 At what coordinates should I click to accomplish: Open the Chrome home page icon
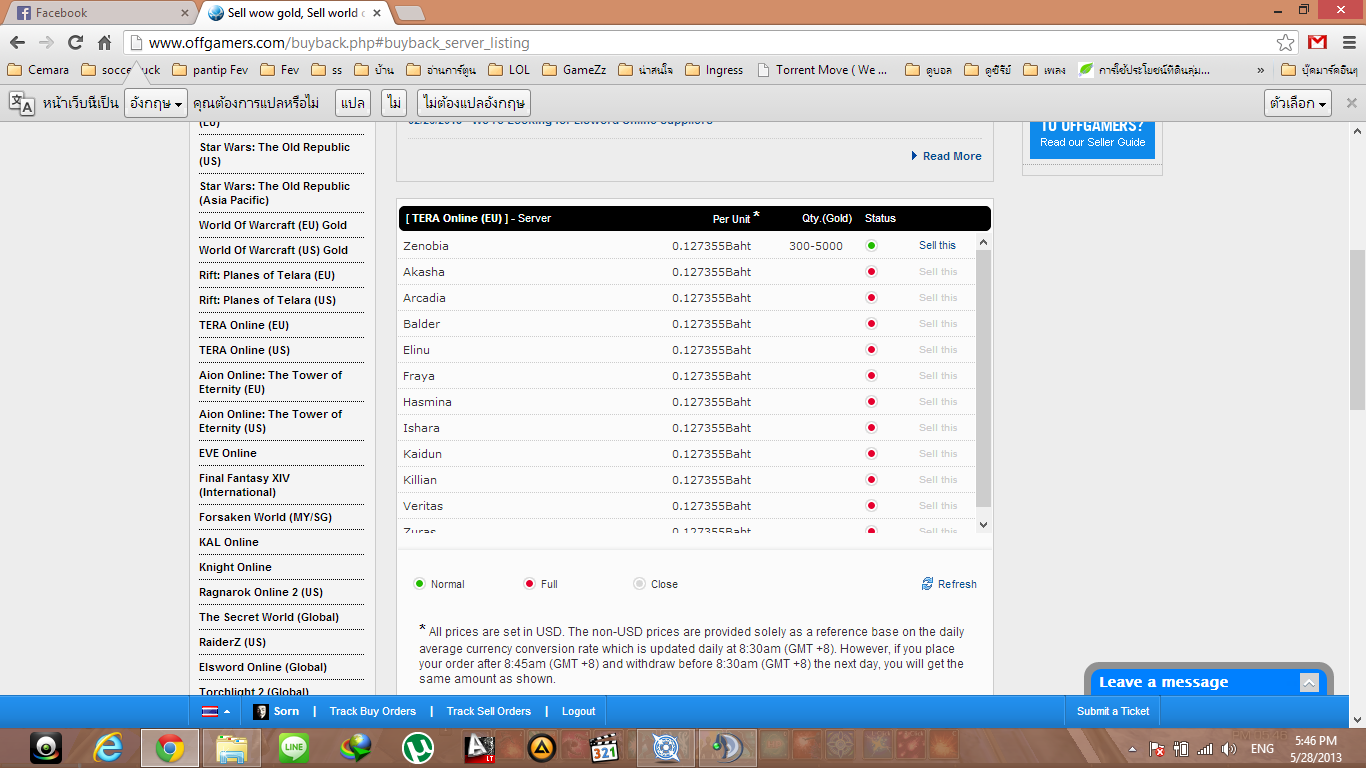(104, 43)
